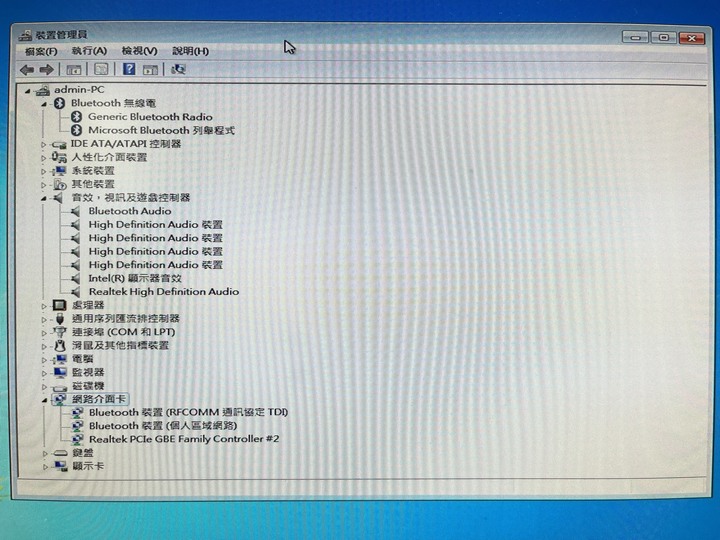The height and width of the screenshot is (540, 720).
Task: Click the 顯示卡 display adapter icon
Action: (x=61, y=467)
